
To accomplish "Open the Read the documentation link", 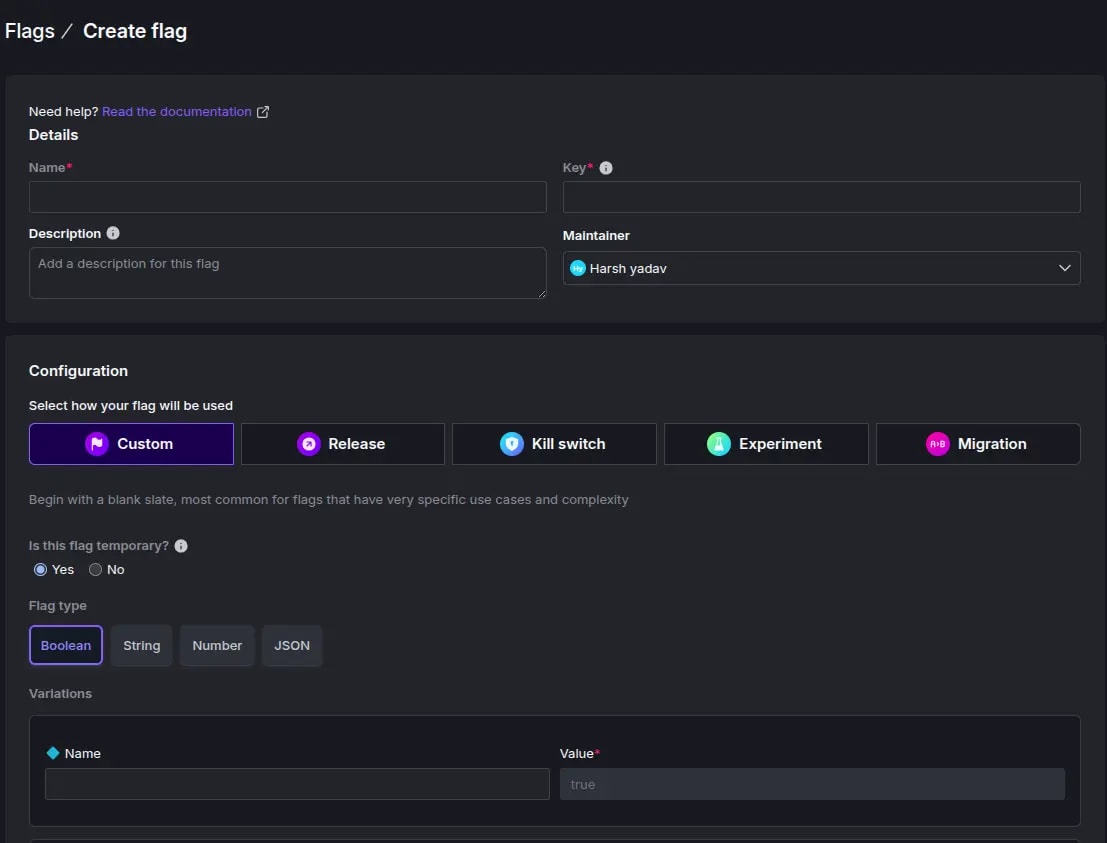I will (x=177, y=112).
